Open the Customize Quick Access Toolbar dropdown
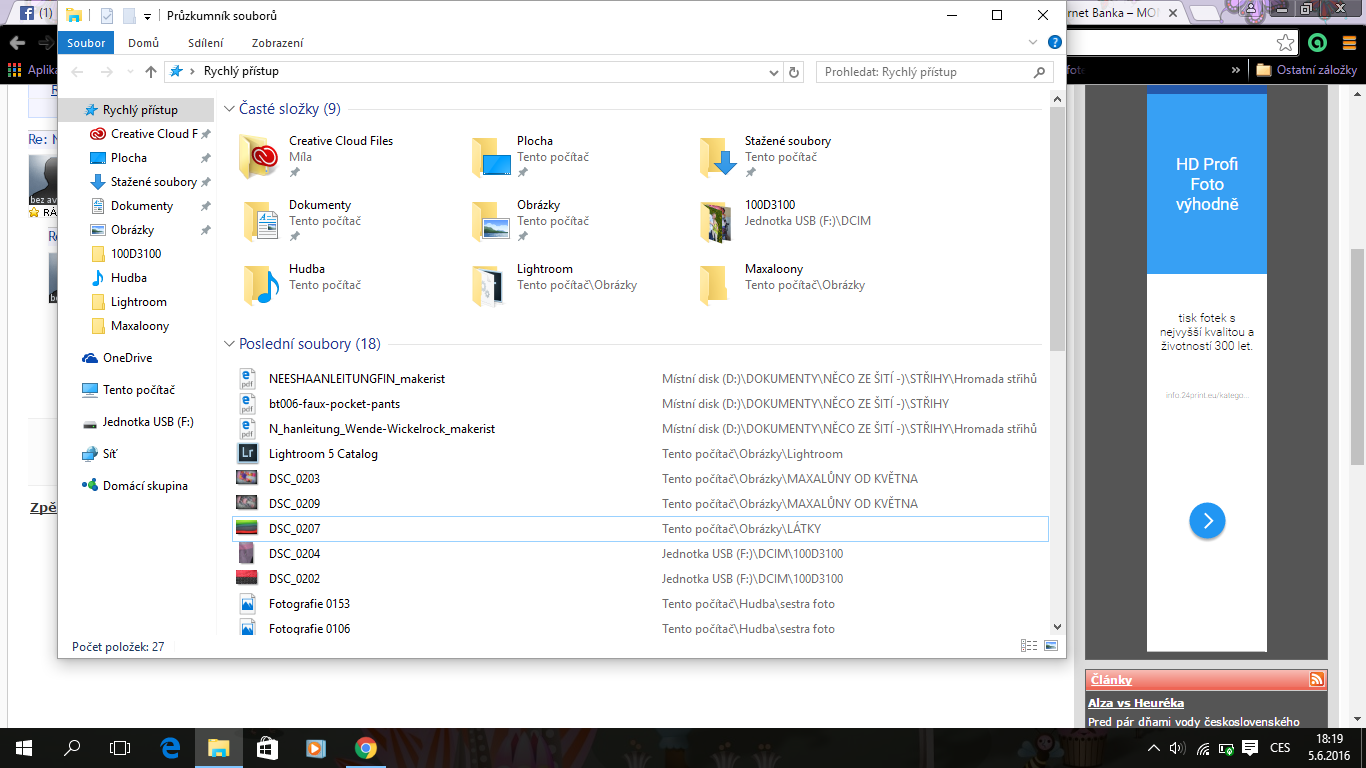The image size is (1366, 768). pyautogui.click(x=148, y=16)
